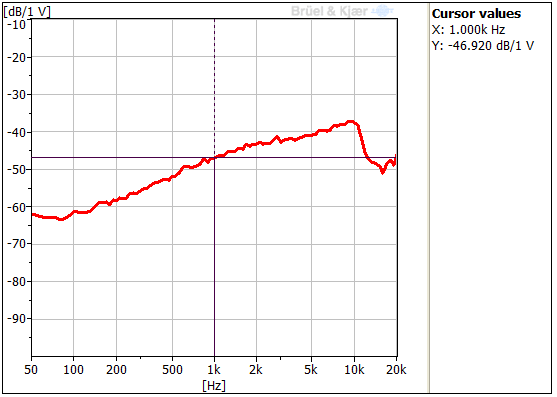Click the -20 level axis label
This screenshot has height=397, width=557.
click(x=17, y=57)
